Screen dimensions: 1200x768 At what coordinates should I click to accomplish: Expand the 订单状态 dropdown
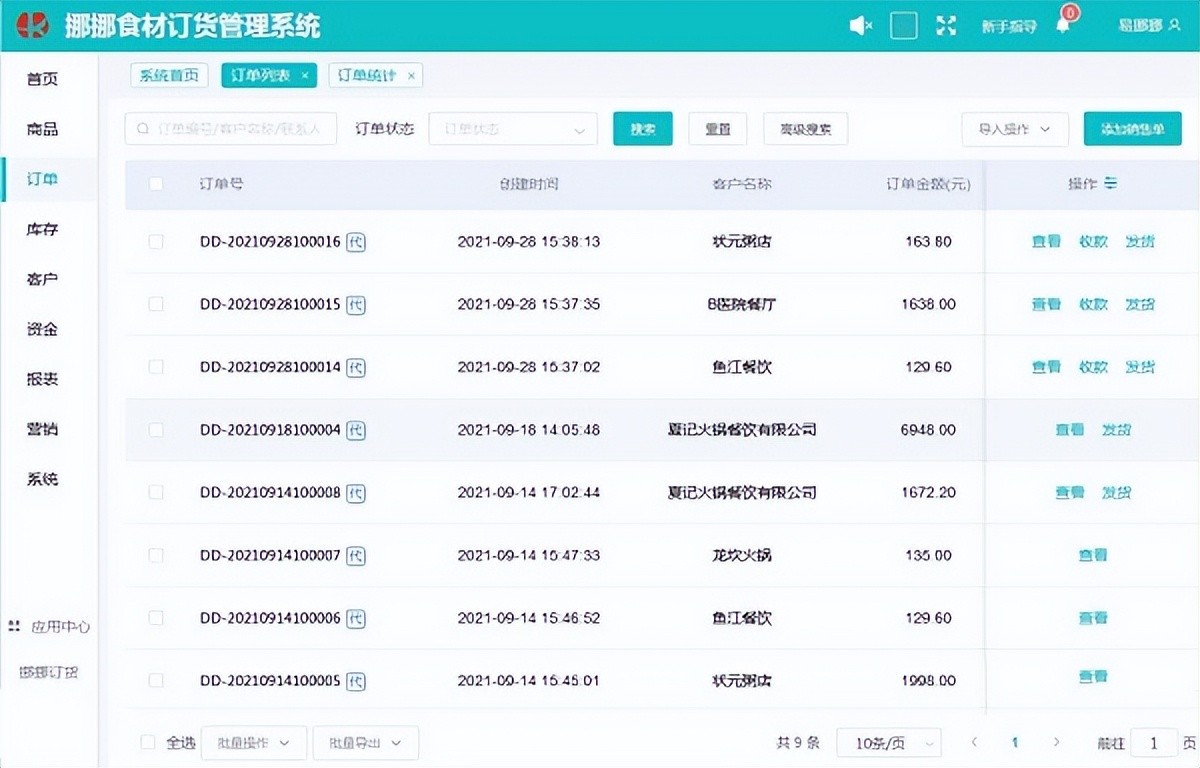point(512,129)
